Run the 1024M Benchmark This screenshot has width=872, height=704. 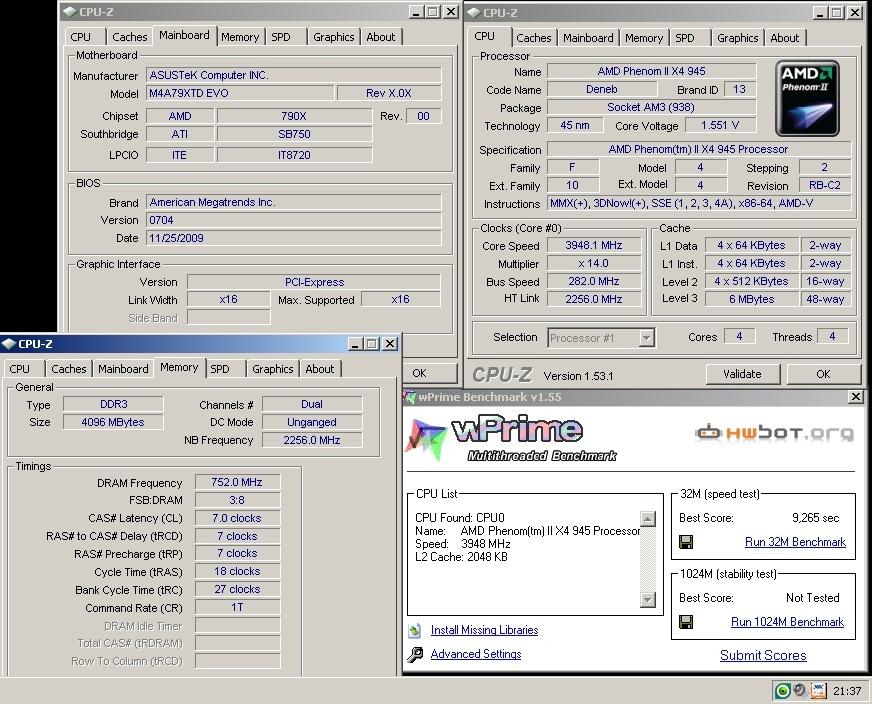[x=787, y=622]
